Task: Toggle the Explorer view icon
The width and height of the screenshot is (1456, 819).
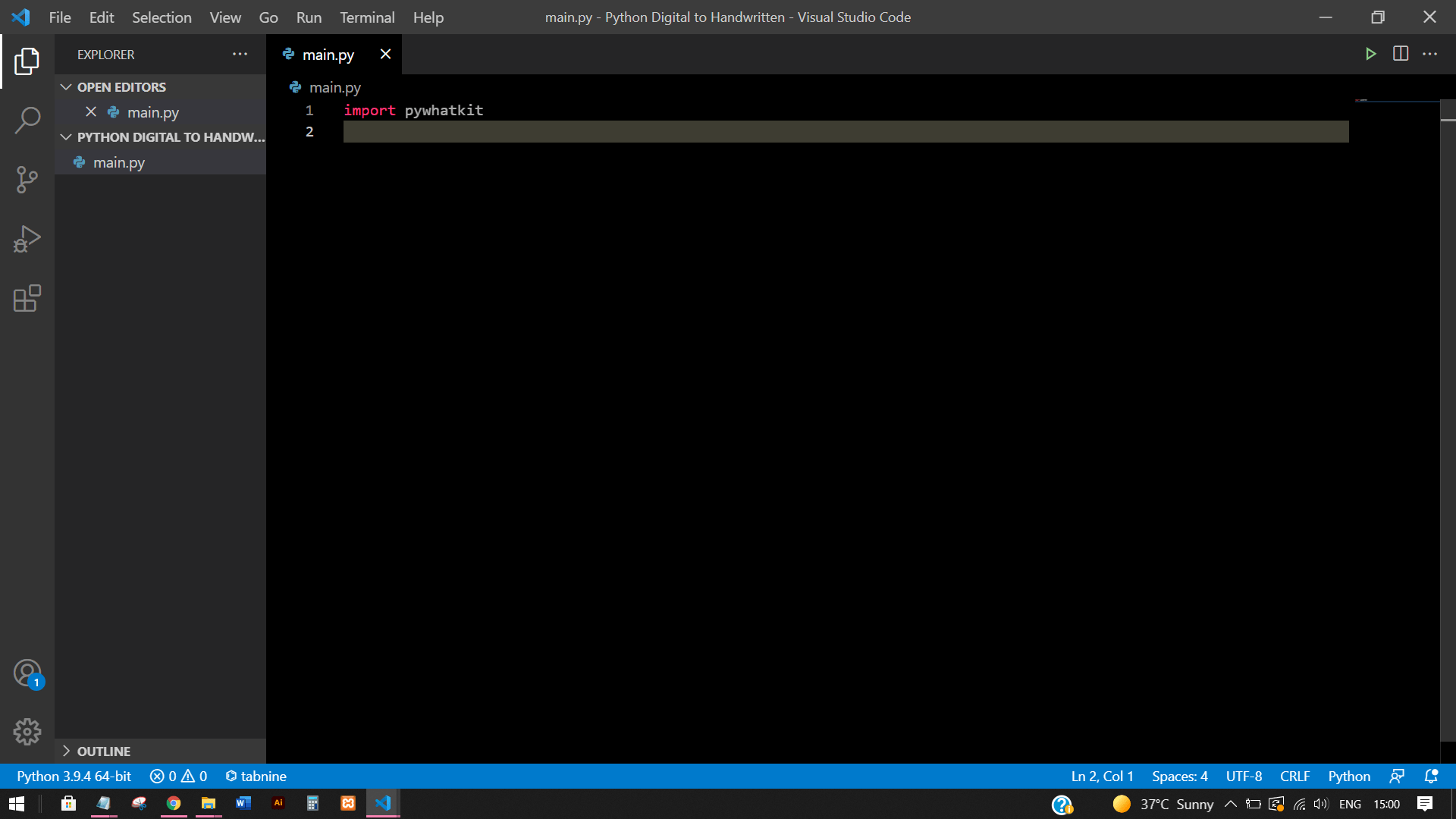Action: point(27,61)
